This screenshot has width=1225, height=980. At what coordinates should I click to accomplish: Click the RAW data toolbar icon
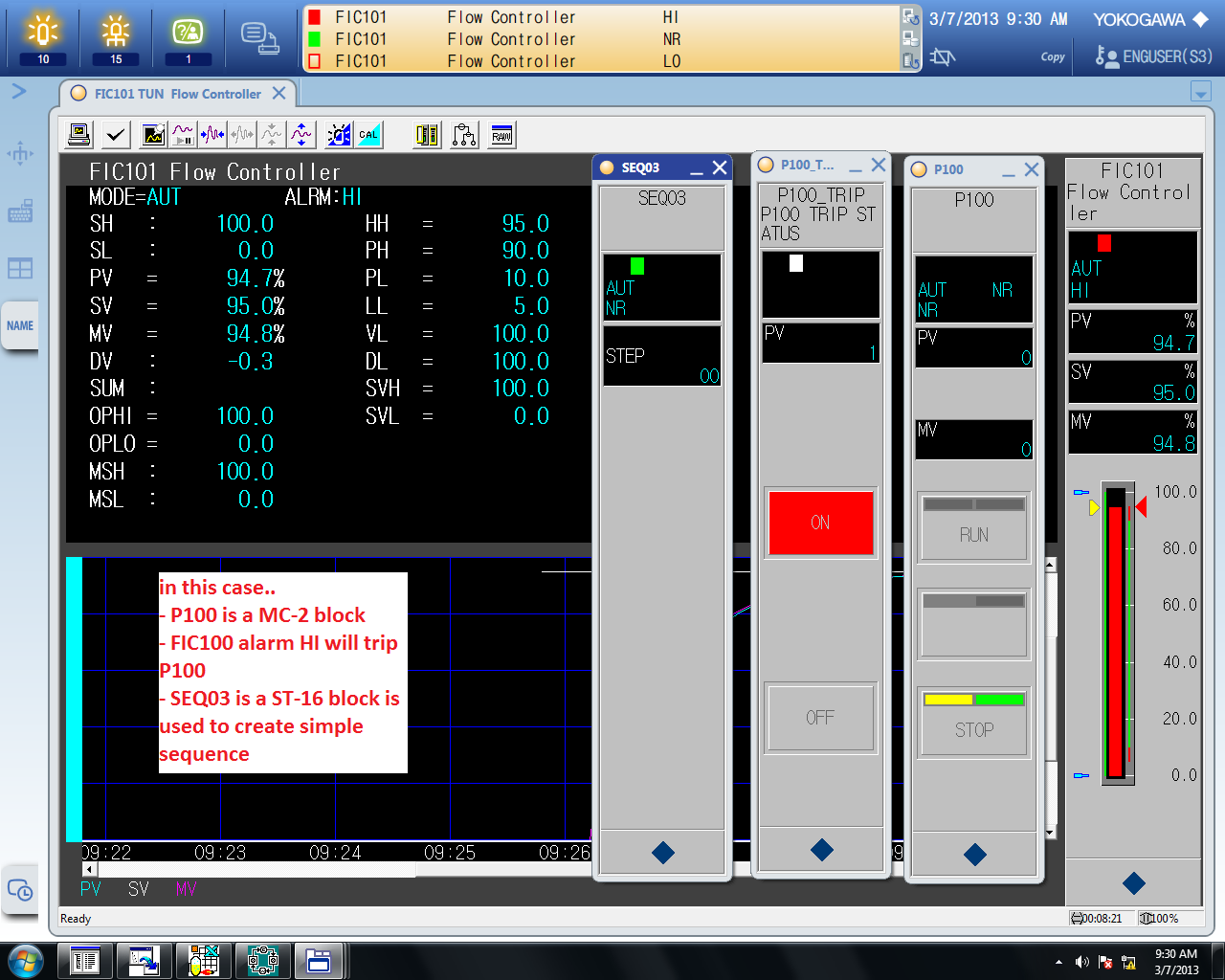tap(501, 135)
